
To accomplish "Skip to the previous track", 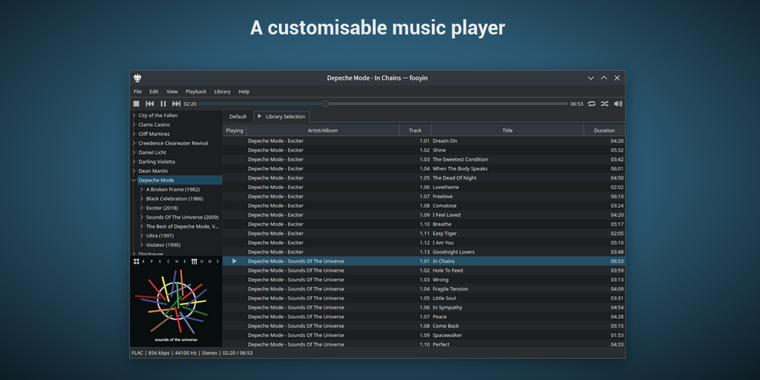I will tap(150, 104).
